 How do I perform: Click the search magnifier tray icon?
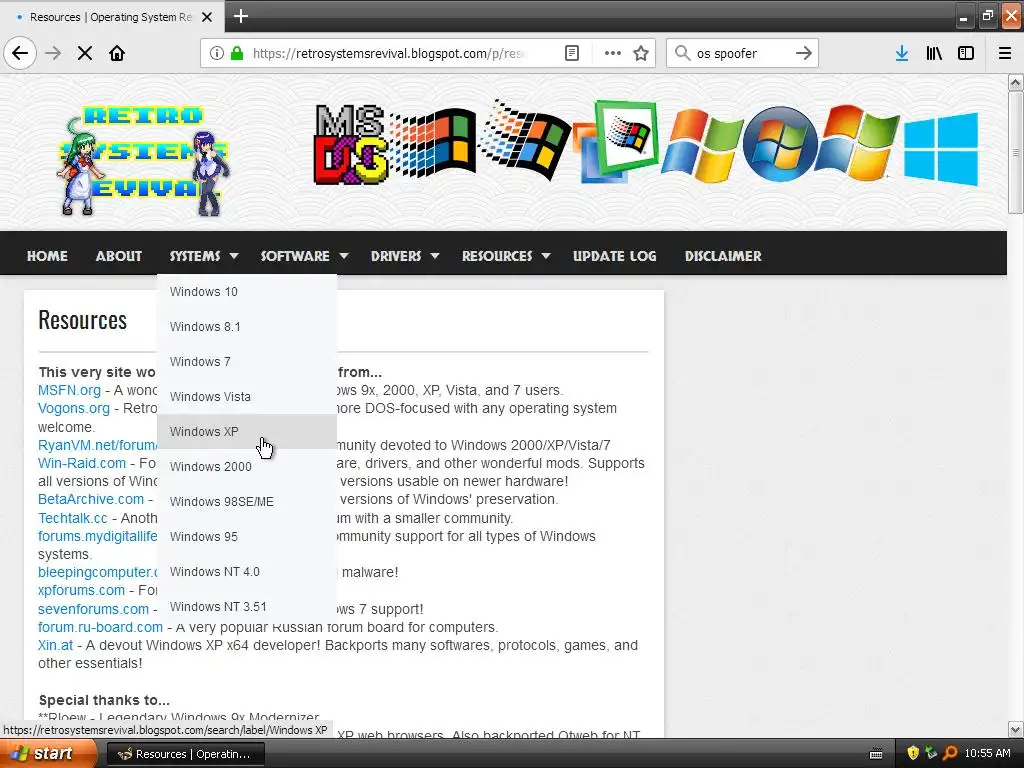[x=950, y=753]
